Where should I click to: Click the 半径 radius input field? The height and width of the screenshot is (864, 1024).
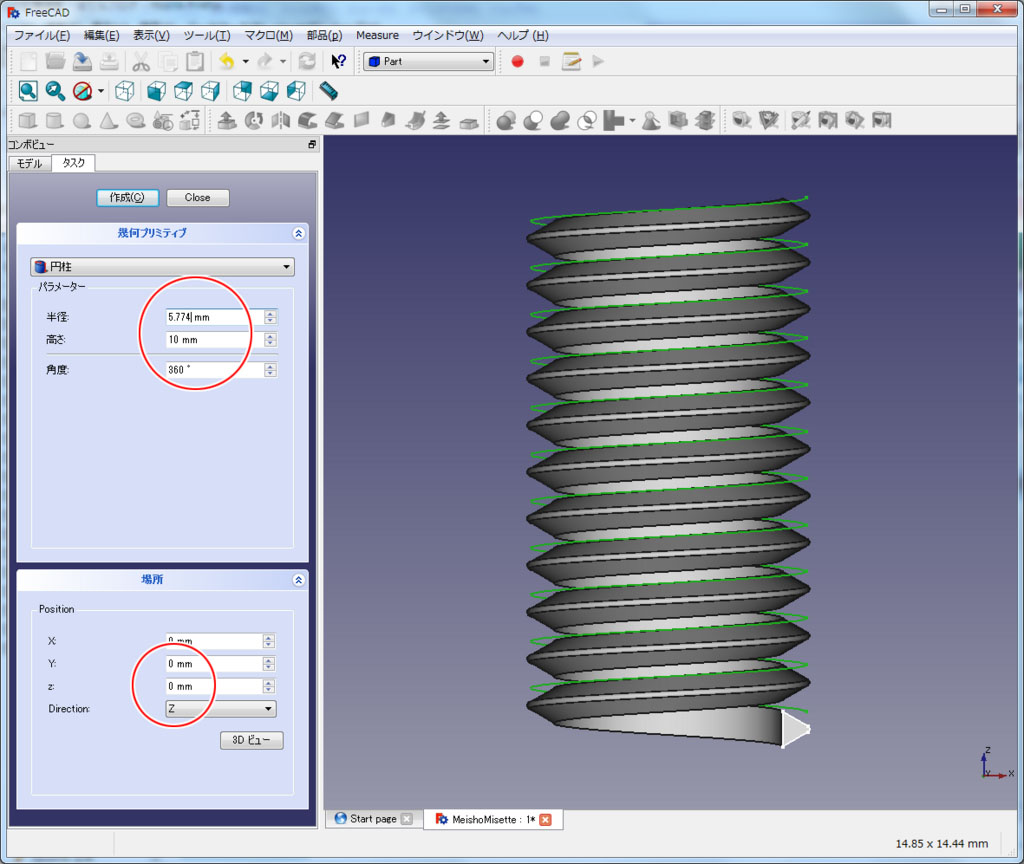[215, 317]
